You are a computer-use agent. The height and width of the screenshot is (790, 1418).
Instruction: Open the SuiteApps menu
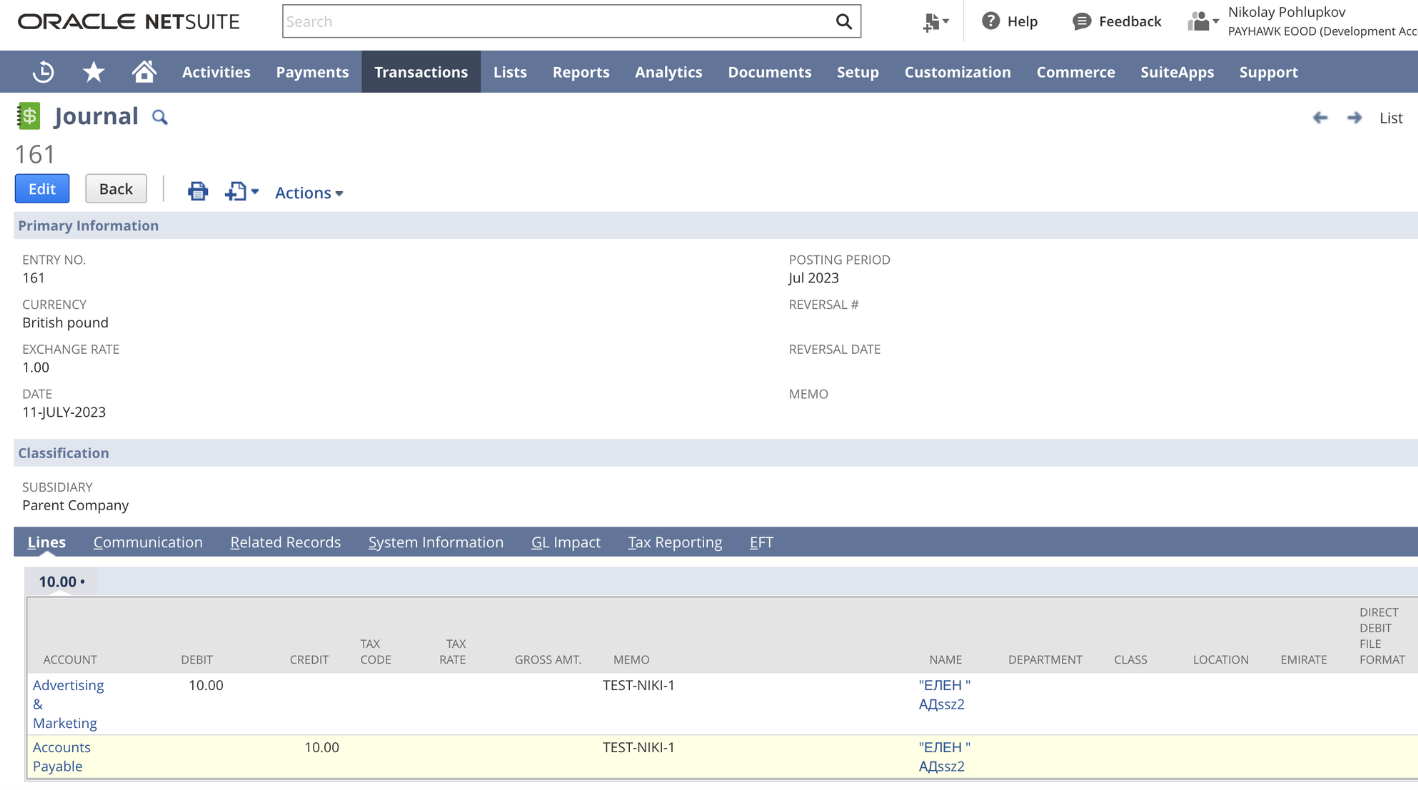1177,72
